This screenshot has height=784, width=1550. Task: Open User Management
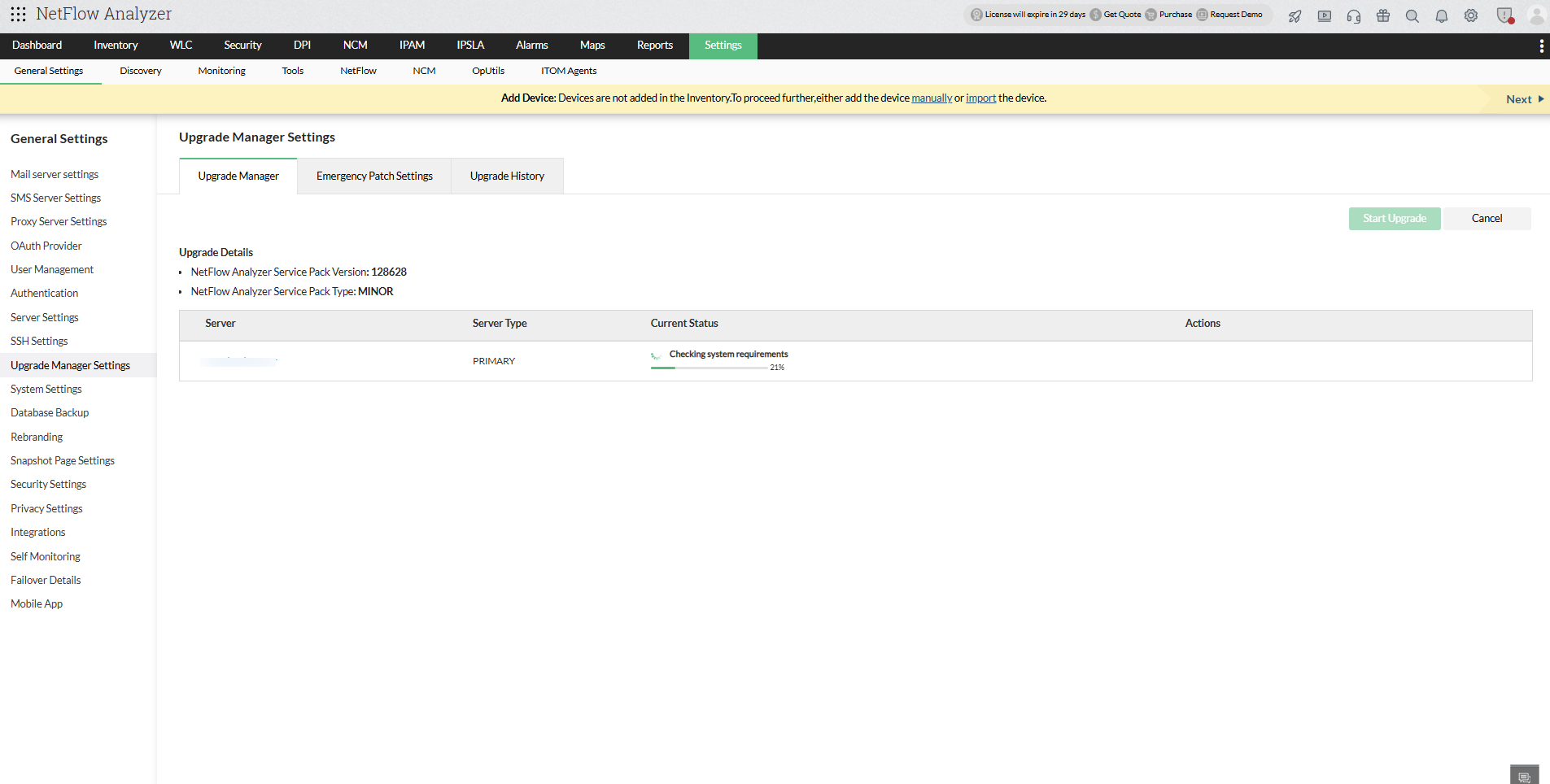pyautogui.click(x=52, y=269)
